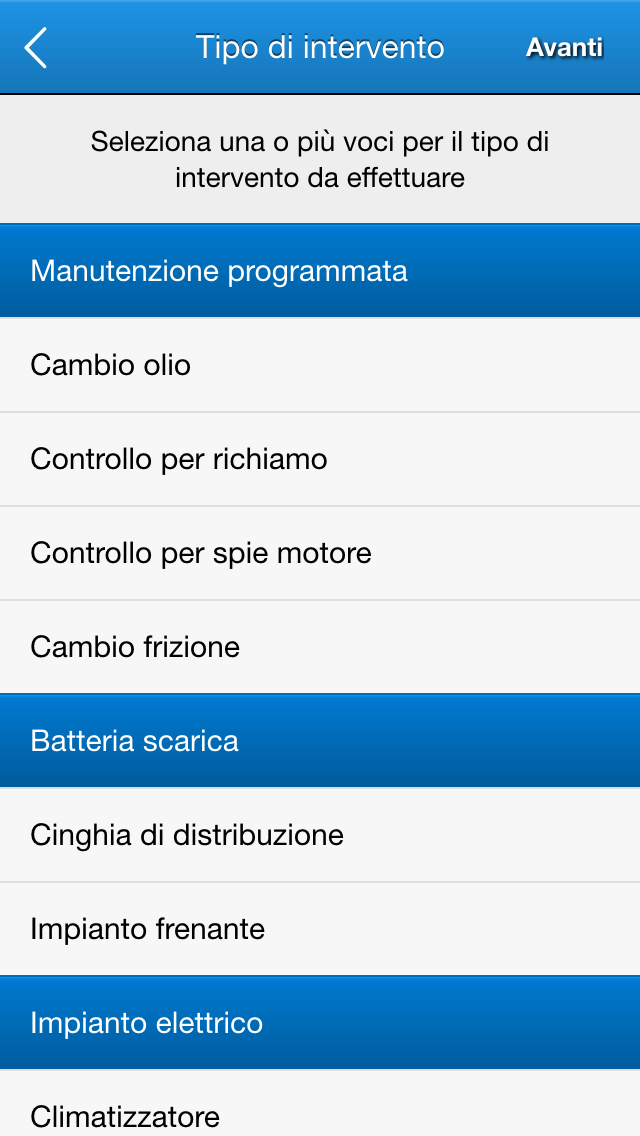Enable the brake system Impianto frenante option

(320, 929)
